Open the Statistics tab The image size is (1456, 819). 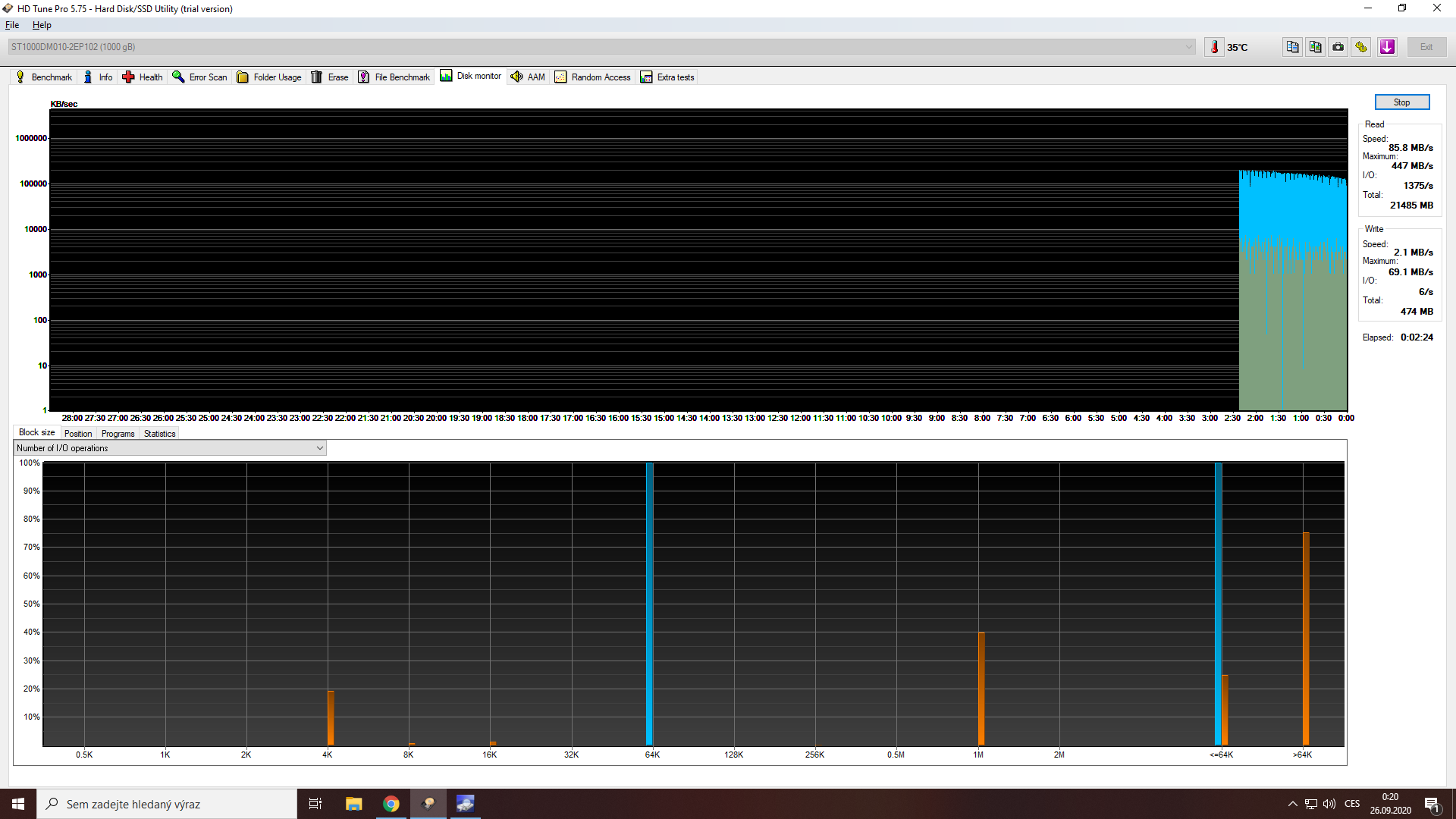coord(159,434)
